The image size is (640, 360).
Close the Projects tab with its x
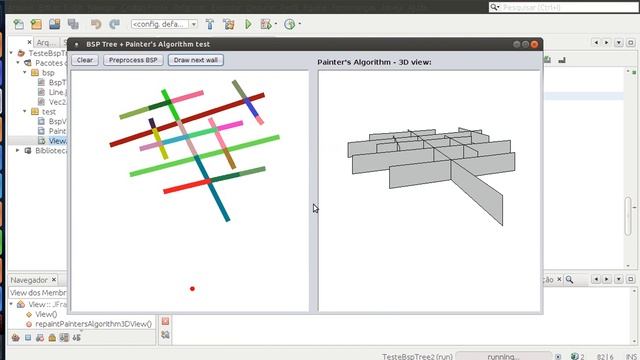coord(29,42)
